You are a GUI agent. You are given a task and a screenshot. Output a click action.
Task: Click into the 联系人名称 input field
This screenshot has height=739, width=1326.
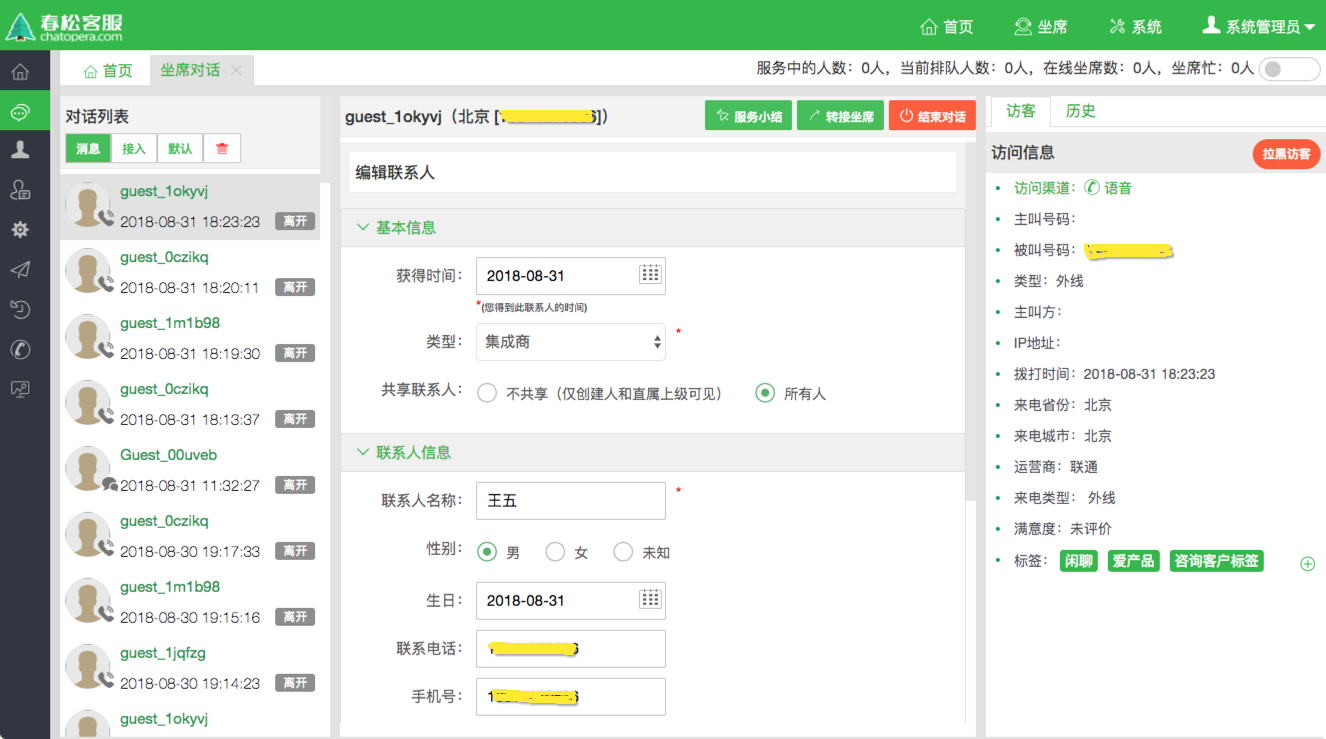(x=570, y=501)
